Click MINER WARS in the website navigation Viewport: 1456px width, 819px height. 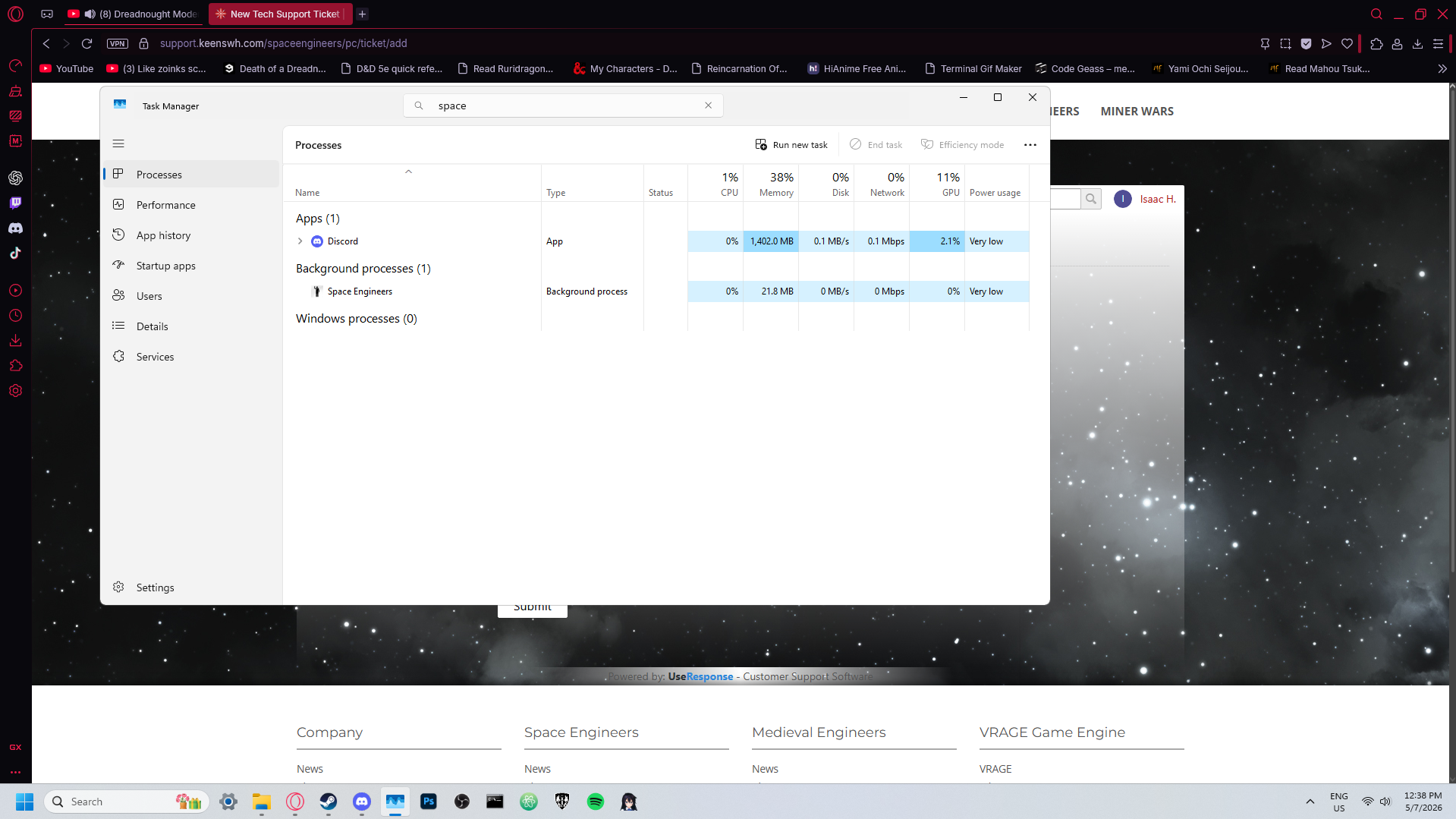[x=1137, y=111]
